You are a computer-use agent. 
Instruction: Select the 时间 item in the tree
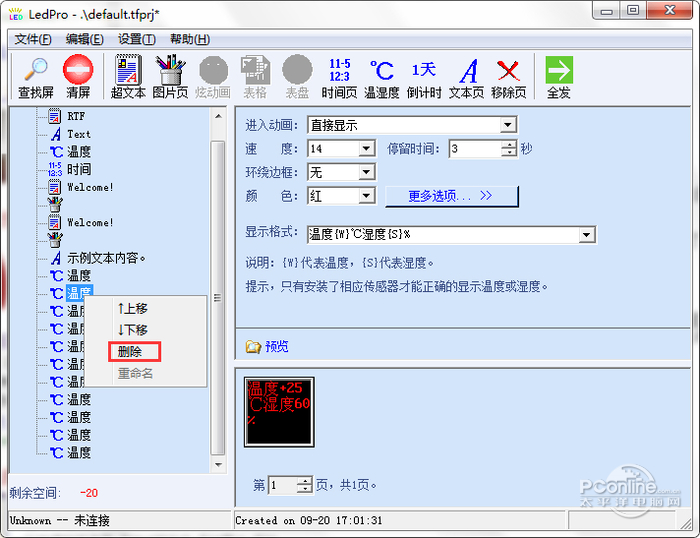[x=79, y=169]
